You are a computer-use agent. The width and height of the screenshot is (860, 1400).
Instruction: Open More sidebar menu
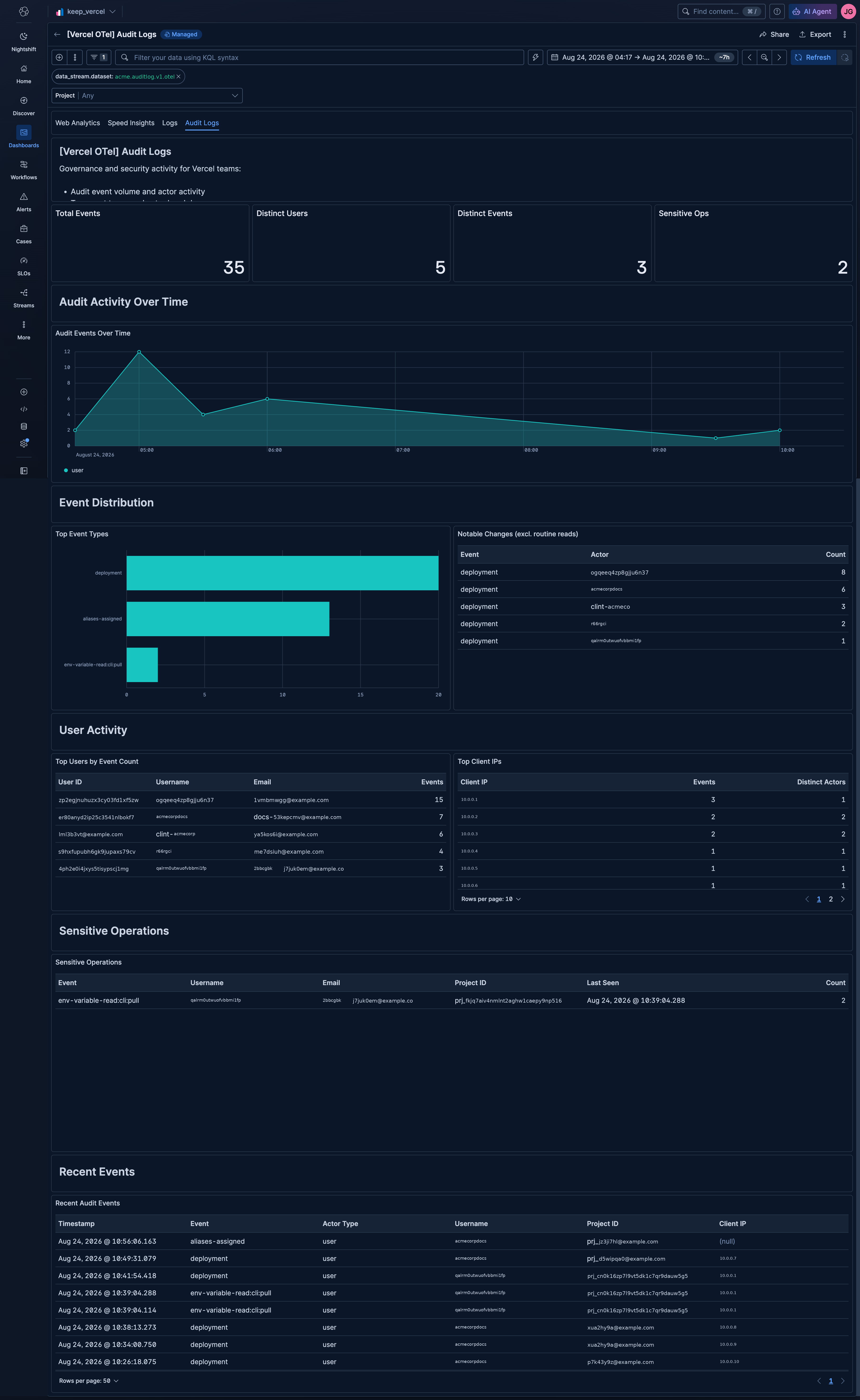[23, 330]
